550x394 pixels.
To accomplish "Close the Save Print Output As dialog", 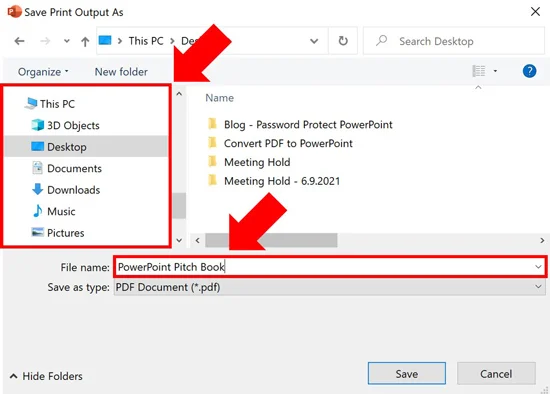I will click(535, 12).
